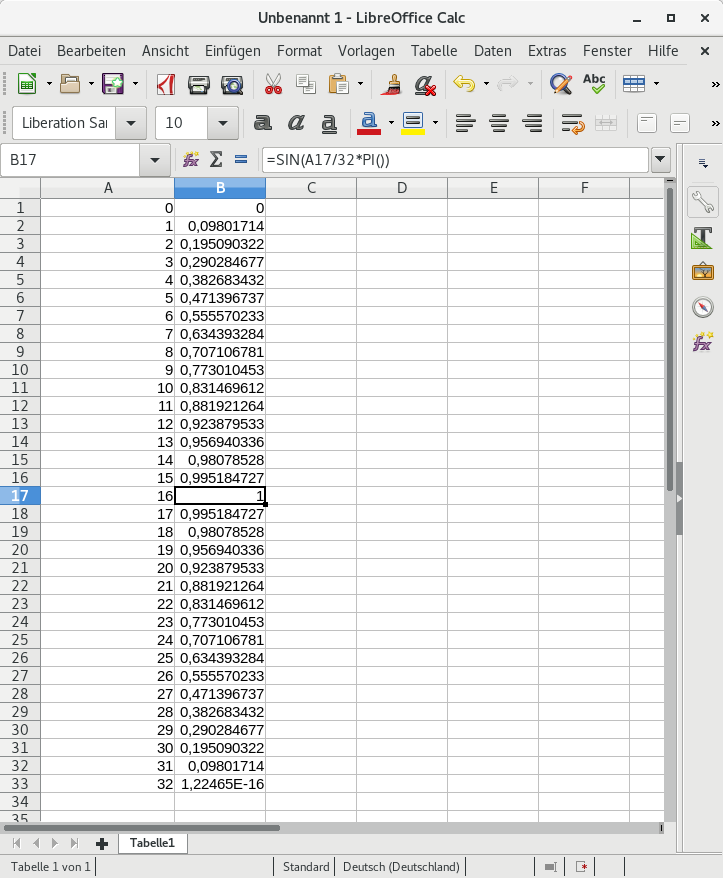Toggle Wrap Text
The width and height of the screenshot is (723, 878).
tap(573, 123)
